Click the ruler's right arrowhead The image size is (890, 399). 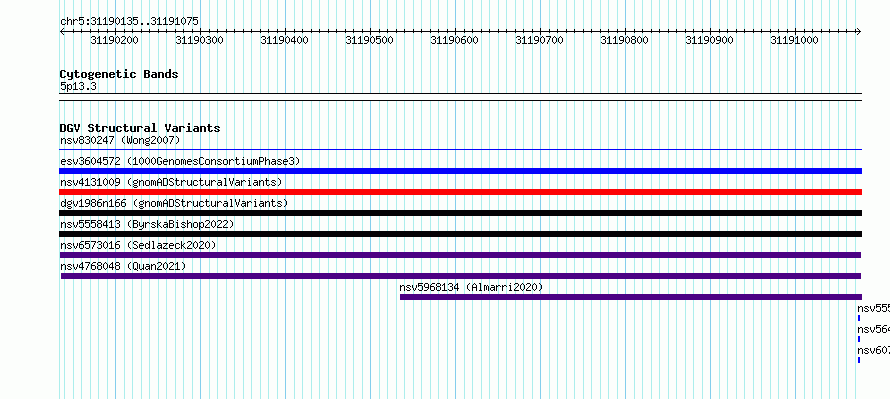pyautogui.click(x=858, y=32)
